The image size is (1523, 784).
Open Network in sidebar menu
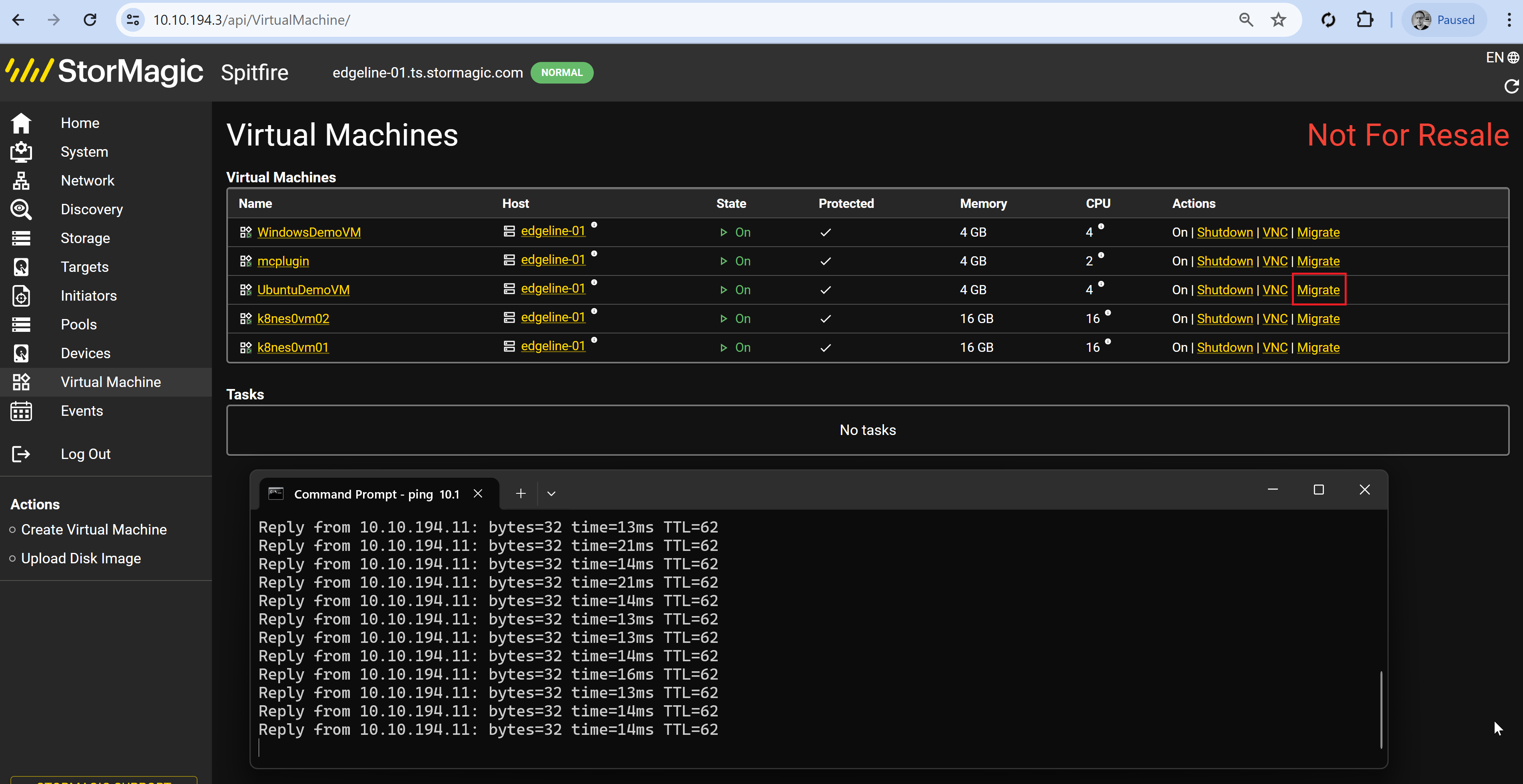88,180
